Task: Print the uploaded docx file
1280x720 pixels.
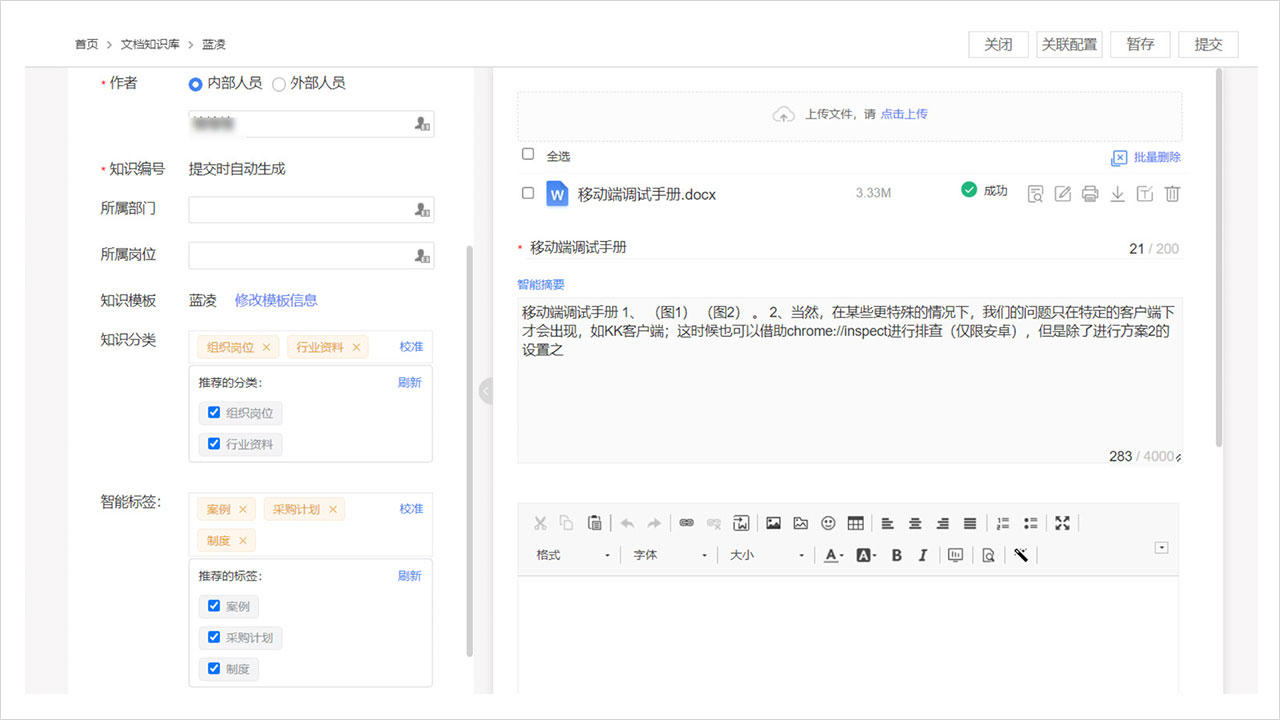Action: coord(1090,194)
